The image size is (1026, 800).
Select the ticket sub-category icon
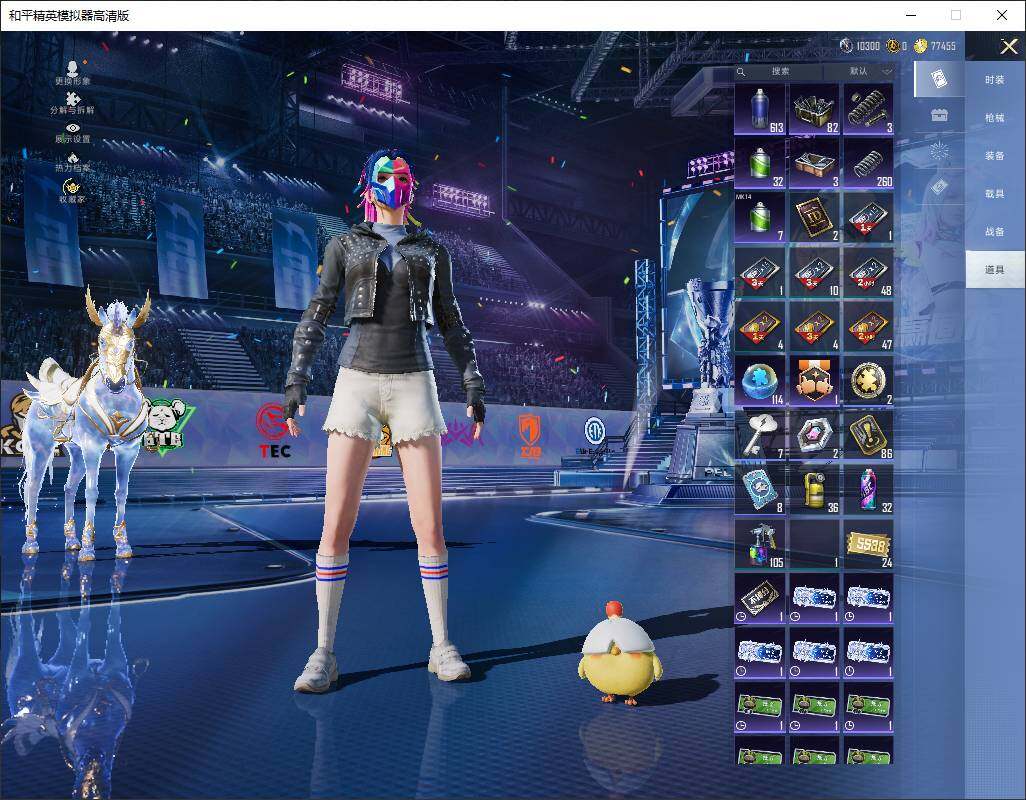[939, 186]
